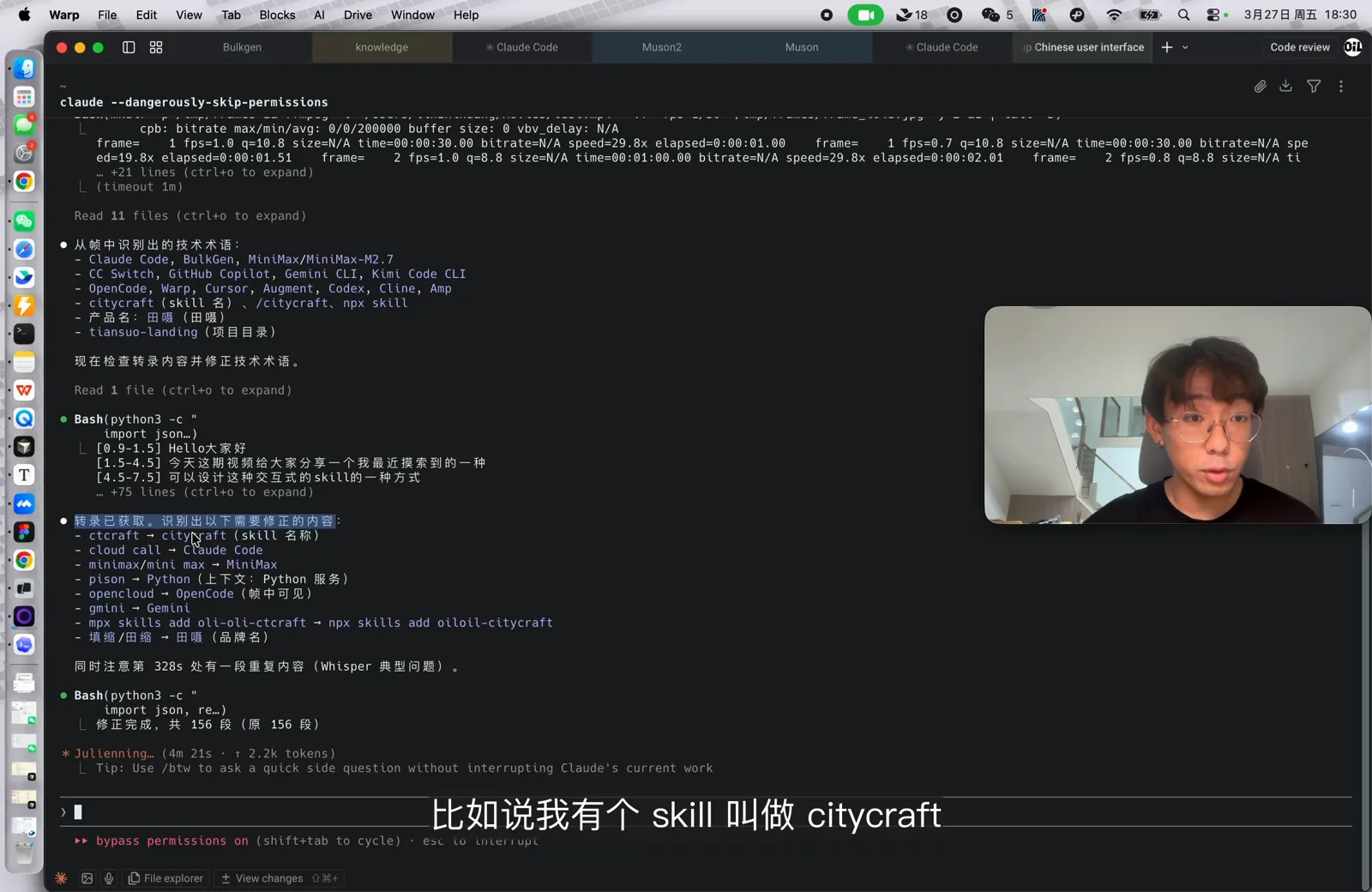Toggle the Warp left sidebar panel icon

click(129, 47)
